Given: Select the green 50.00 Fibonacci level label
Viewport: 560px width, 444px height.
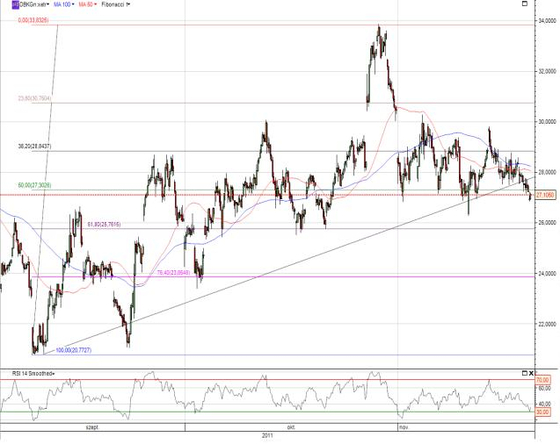Looking at the screenshot, I should click(34, 185).
